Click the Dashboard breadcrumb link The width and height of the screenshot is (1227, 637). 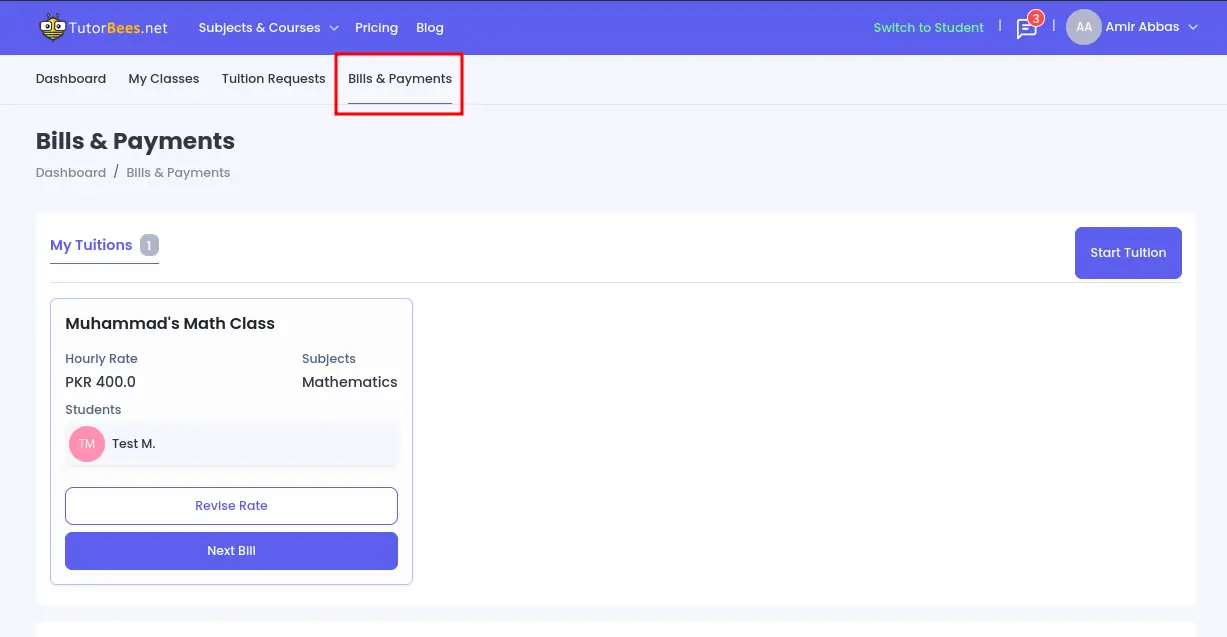point(71,173)
